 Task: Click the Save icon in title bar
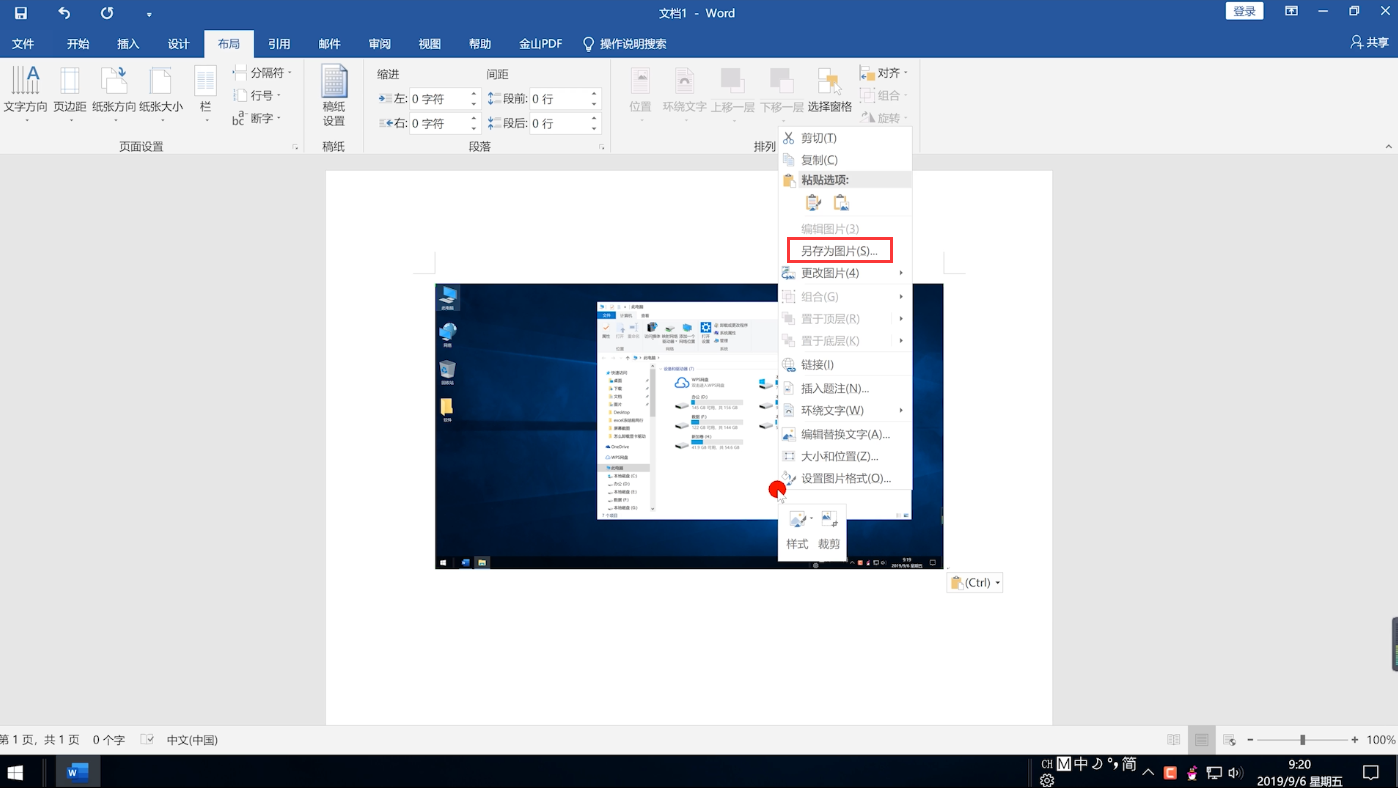tap(20, 13)
